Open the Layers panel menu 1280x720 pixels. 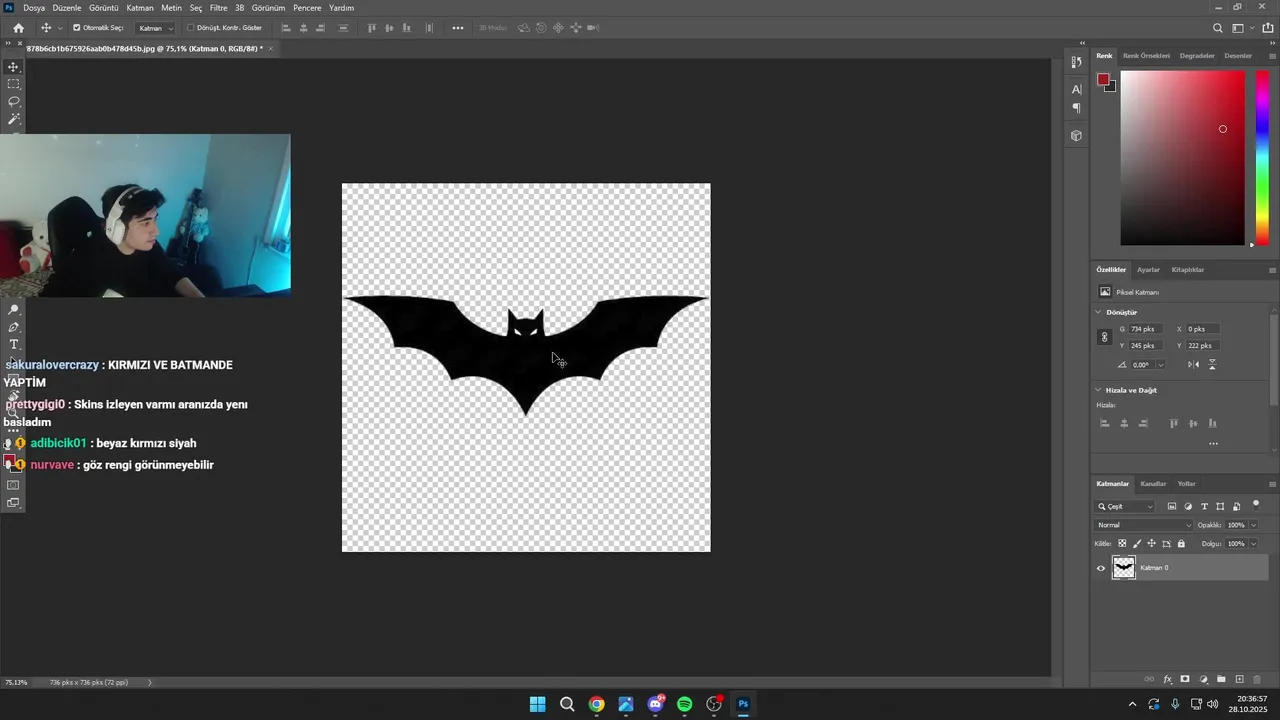1272,484
